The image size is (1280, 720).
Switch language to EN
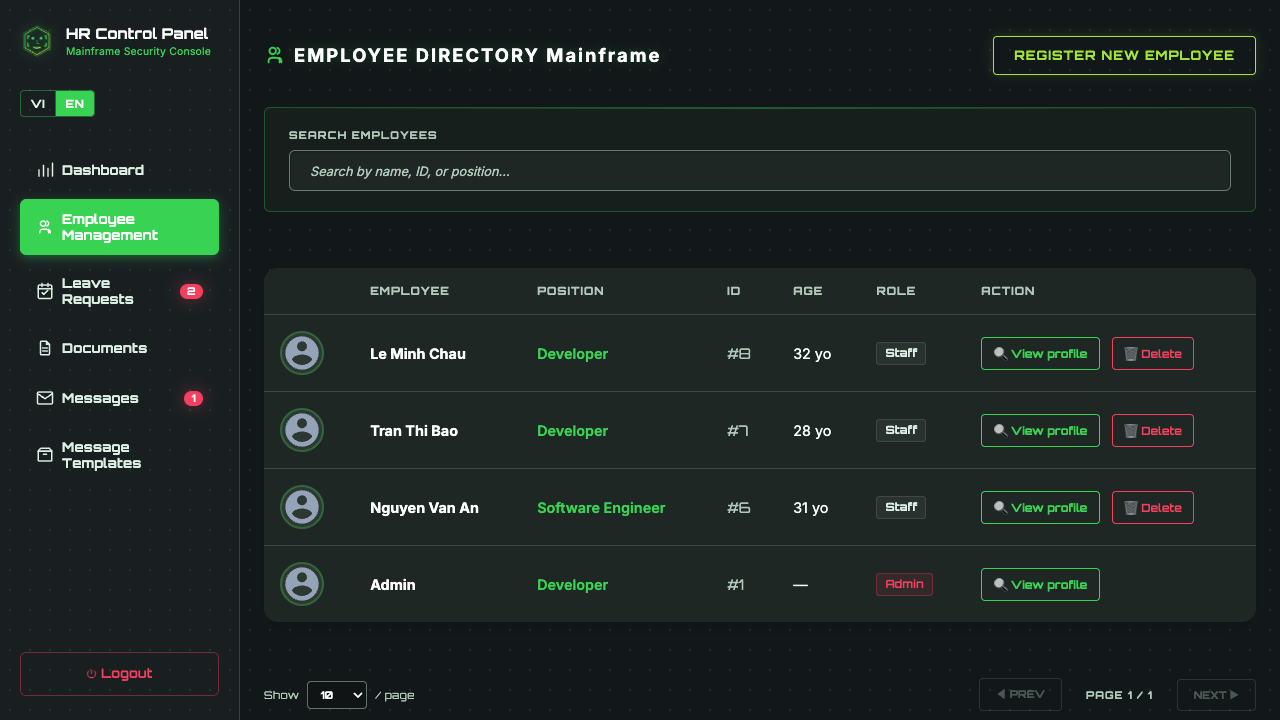(75, 104)
